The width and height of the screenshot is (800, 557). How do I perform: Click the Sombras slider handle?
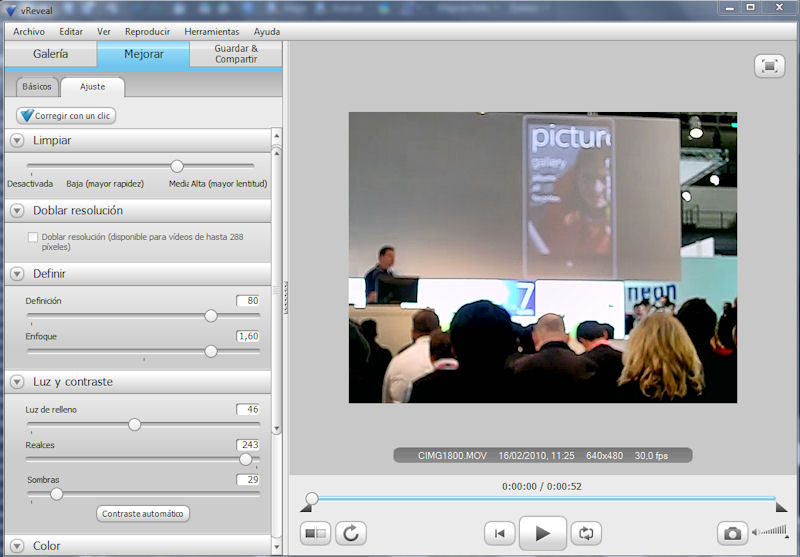[x=57, y=494]
